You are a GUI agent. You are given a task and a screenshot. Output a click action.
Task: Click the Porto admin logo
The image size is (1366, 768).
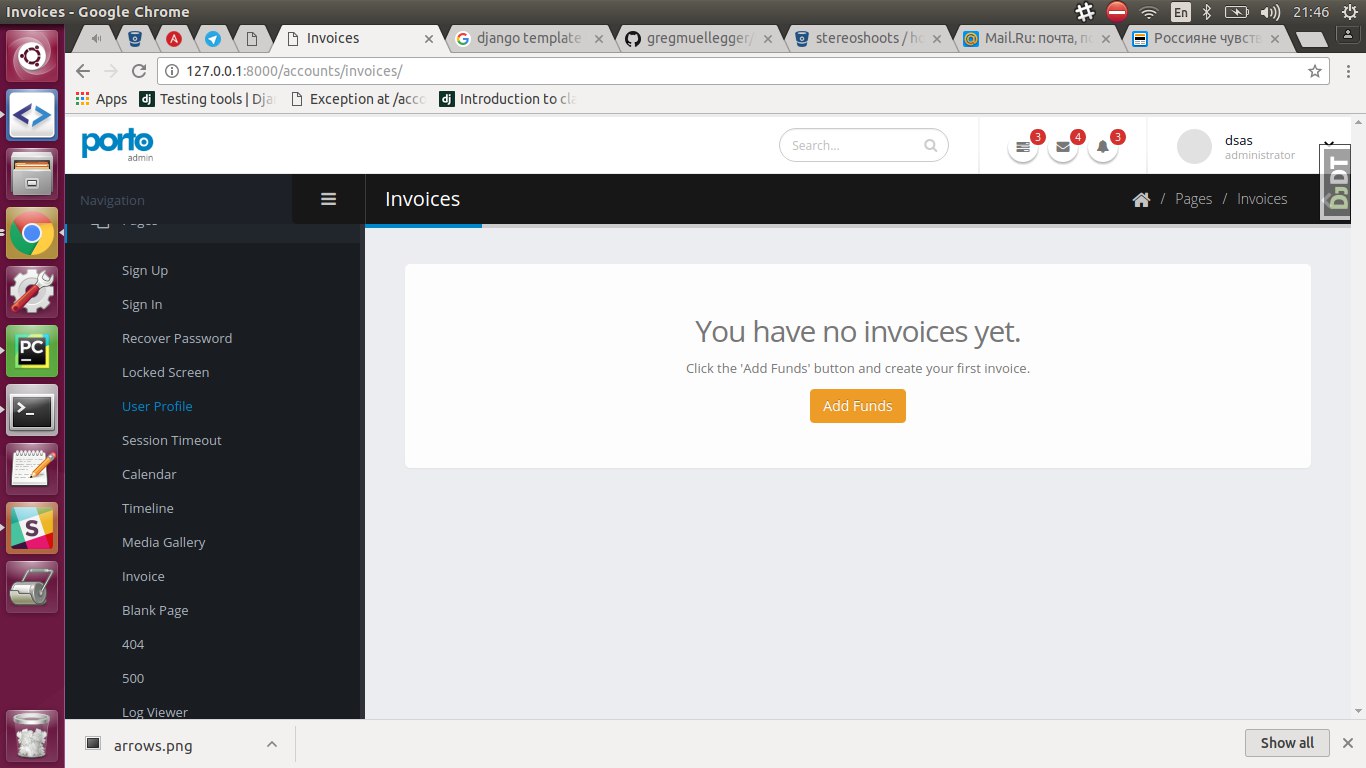117,144
